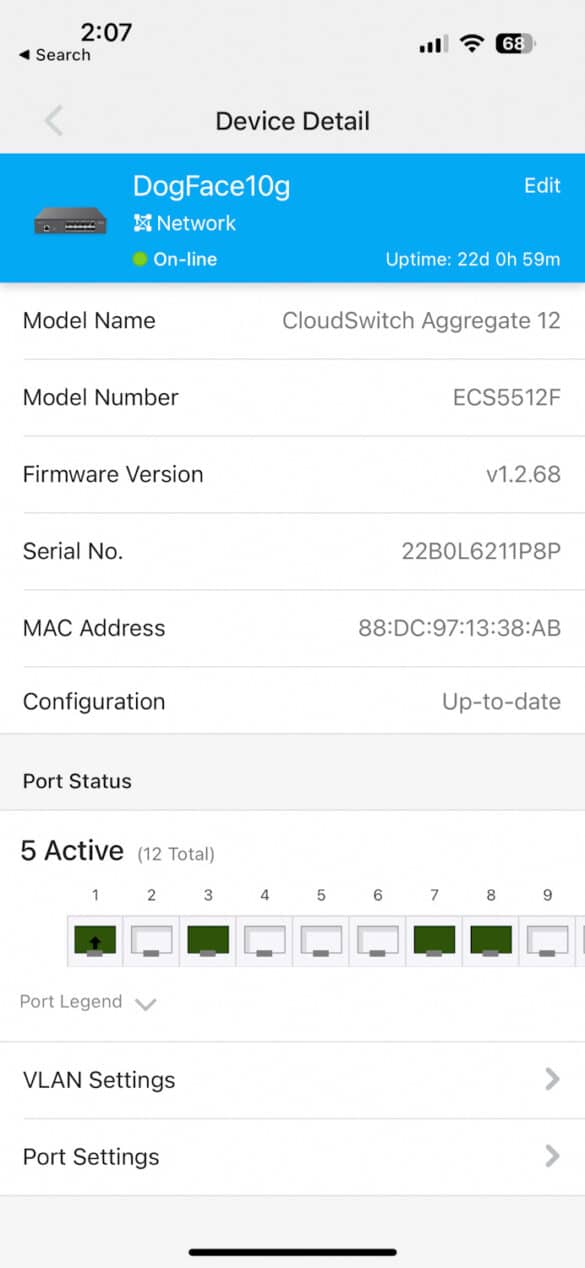Select inactive port 2 icon
This screenshot has width=585, height=1268.
(x=152, y=942)
